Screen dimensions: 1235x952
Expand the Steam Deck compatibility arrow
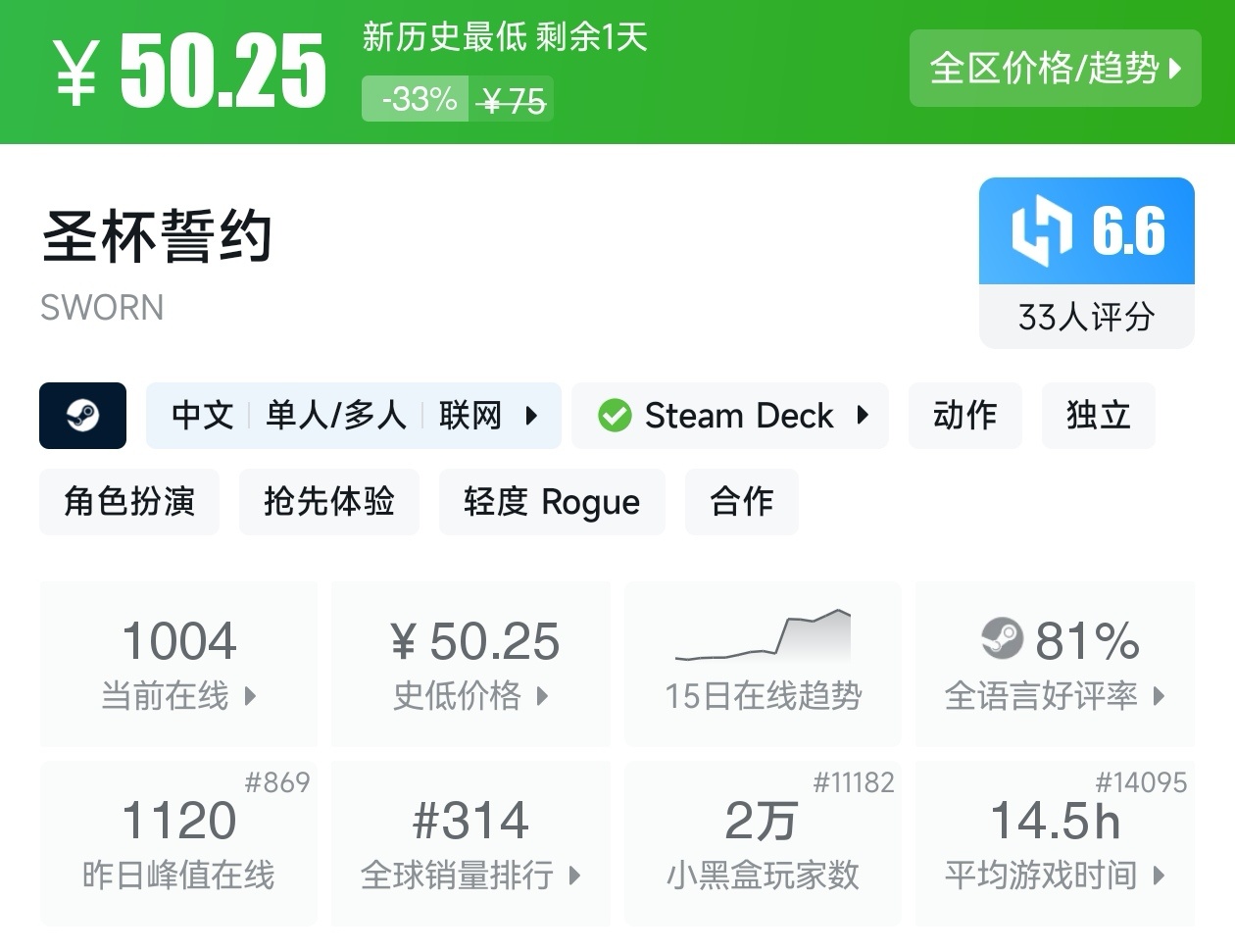863,415
